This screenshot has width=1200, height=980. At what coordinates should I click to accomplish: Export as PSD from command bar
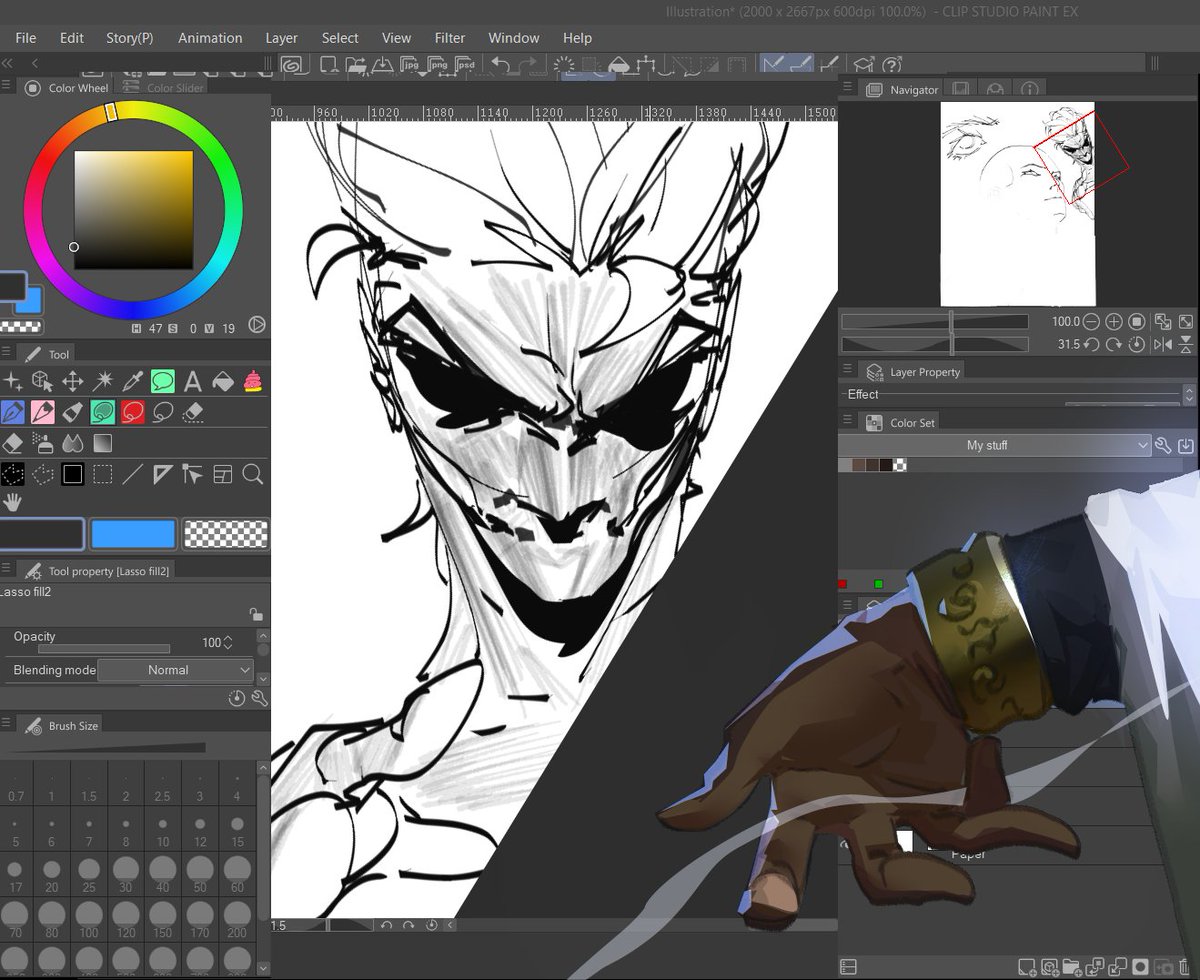[464, 65]
